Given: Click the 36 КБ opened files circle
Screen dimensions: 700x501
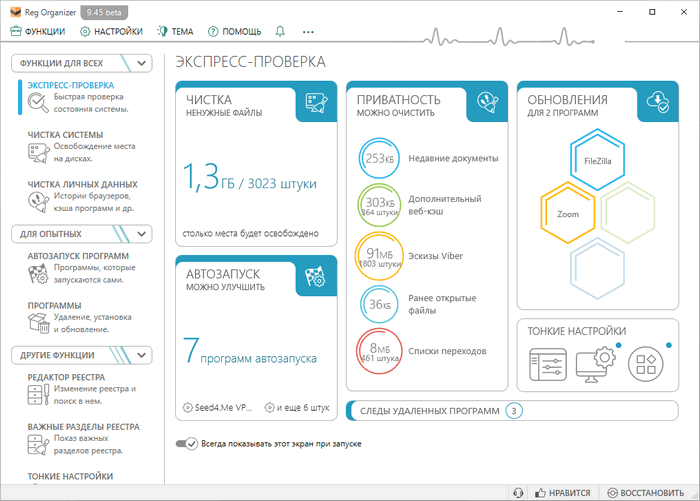Looking at the screenshot, I should [x=379, y=304].
